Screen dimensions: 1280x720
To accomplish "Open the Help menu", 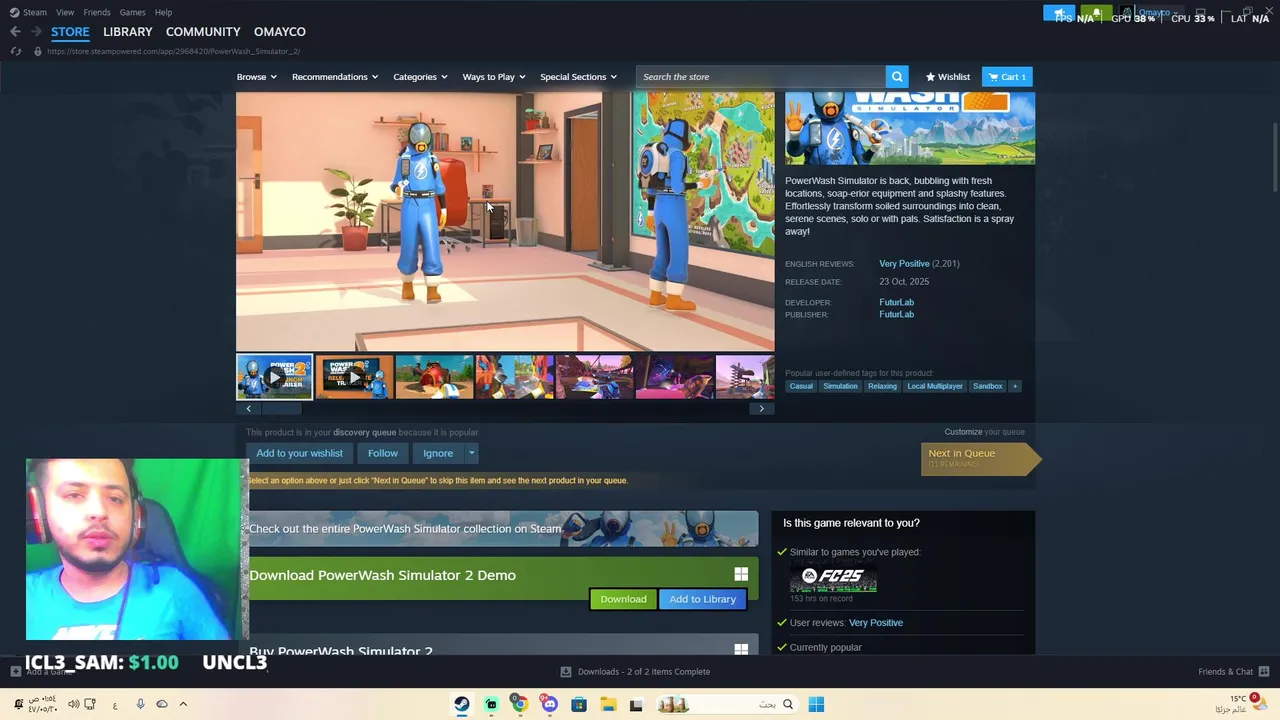I will (163, 12).
